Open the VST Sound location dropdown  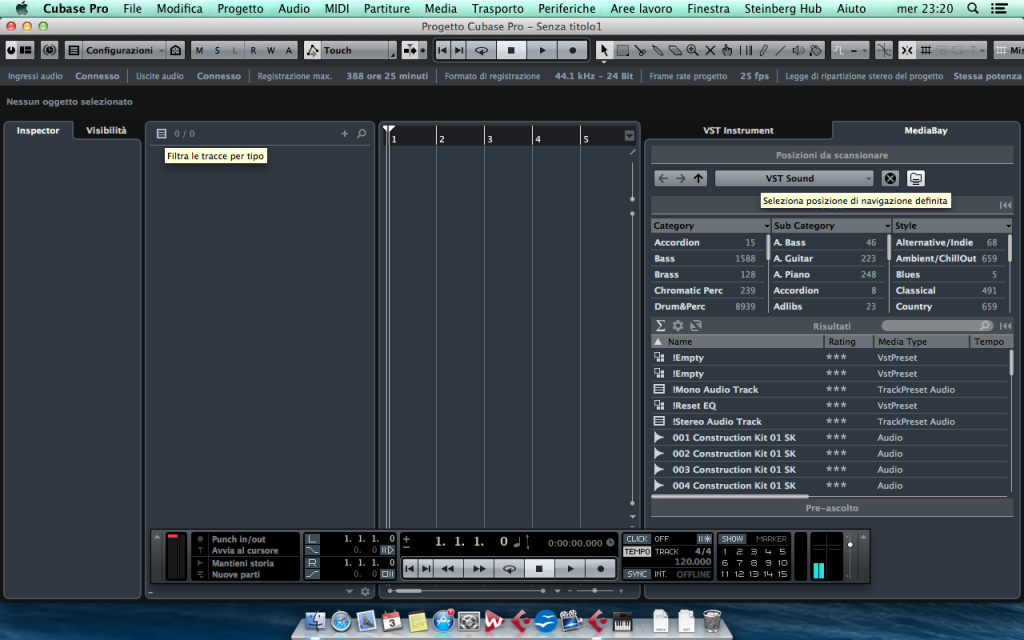[794, 178]
